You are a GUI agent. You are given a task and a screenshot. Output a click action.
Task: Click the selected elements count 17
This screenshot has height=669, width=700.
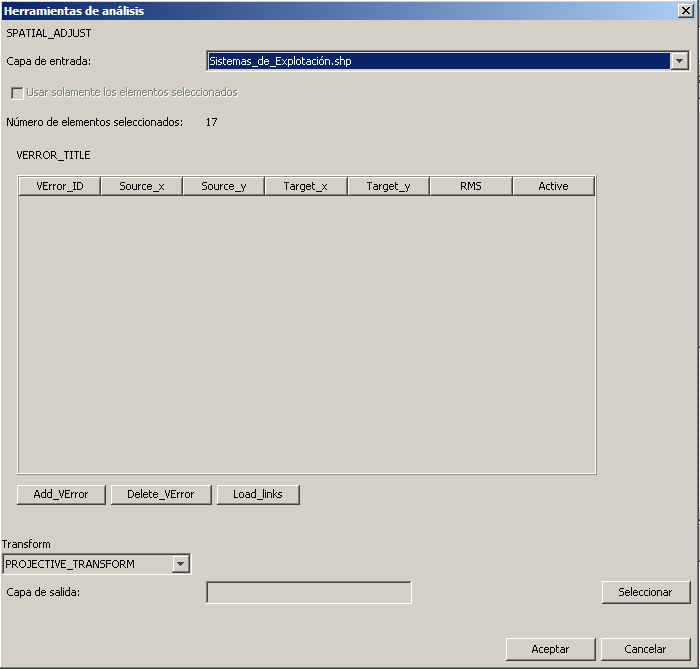[x=212, y=122]
